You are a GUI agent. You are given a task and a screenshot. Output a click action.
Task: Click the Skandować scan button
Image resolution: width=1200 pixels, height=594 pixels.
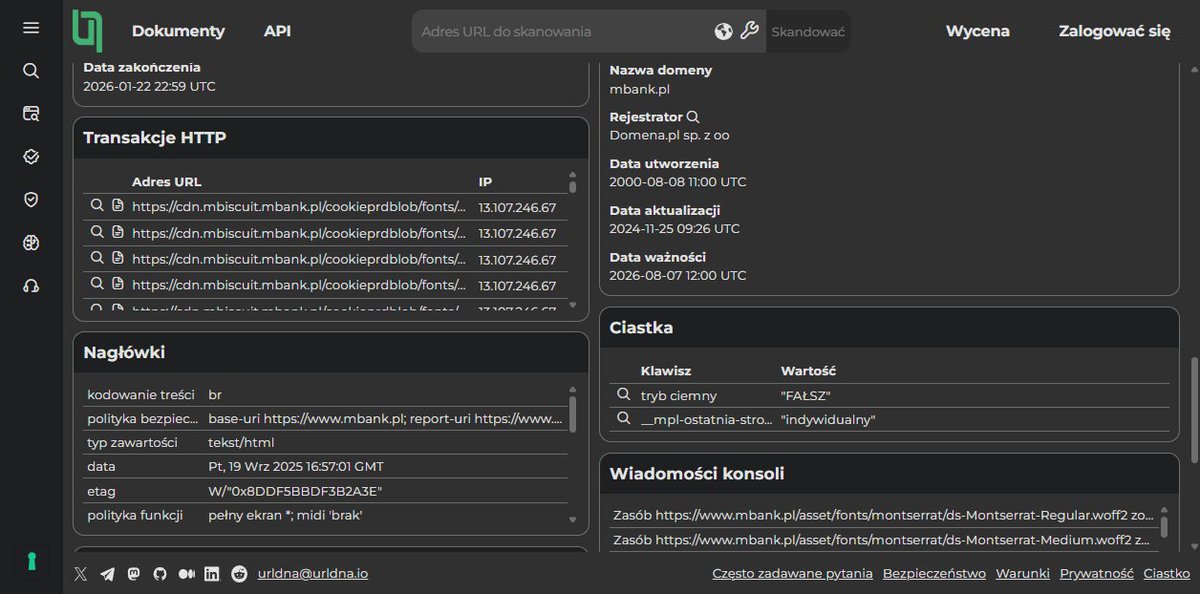coord(808,31)
